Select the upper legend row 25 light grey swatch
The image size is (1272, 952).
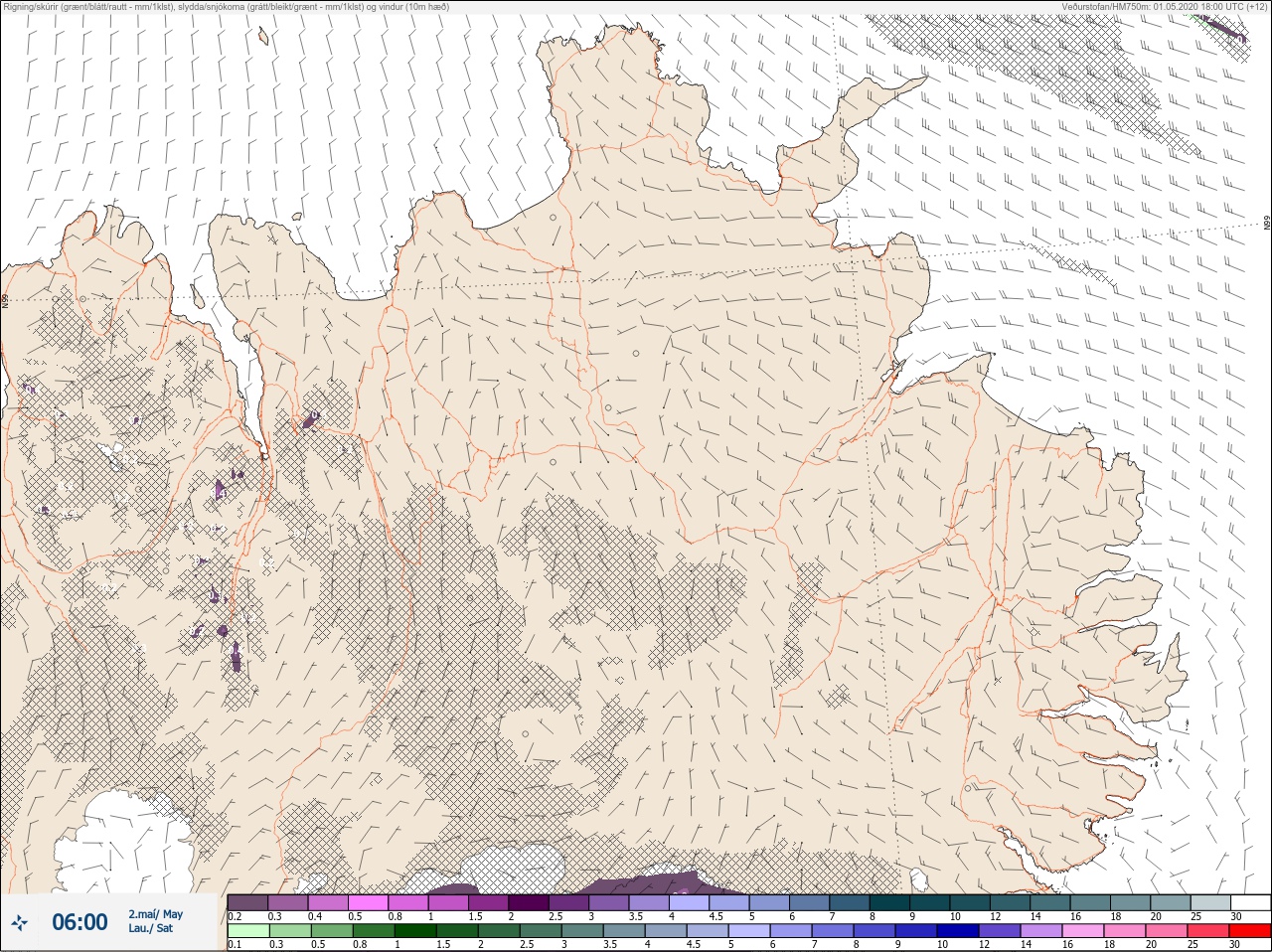1212,902
